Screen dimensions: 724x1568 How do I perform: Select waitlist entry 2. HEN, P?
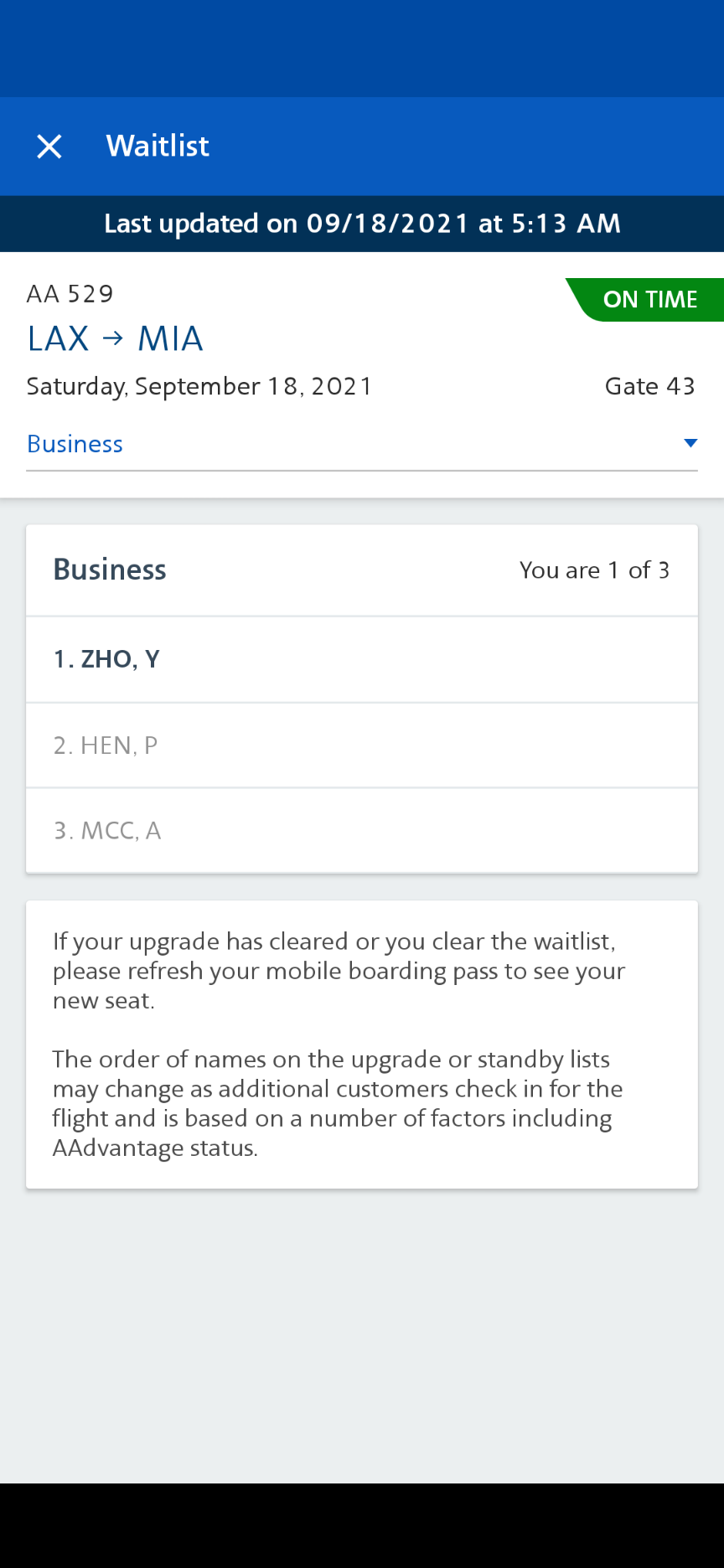point(362,745)
